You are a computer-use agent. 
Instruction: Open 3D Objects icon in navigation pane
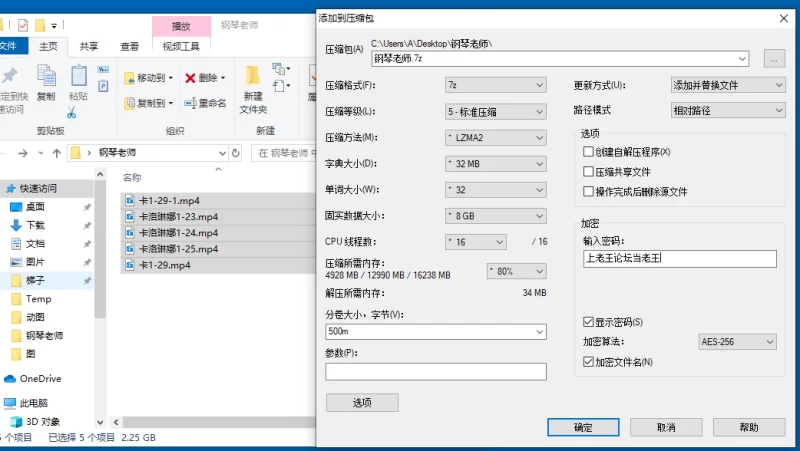pos(16,421)
